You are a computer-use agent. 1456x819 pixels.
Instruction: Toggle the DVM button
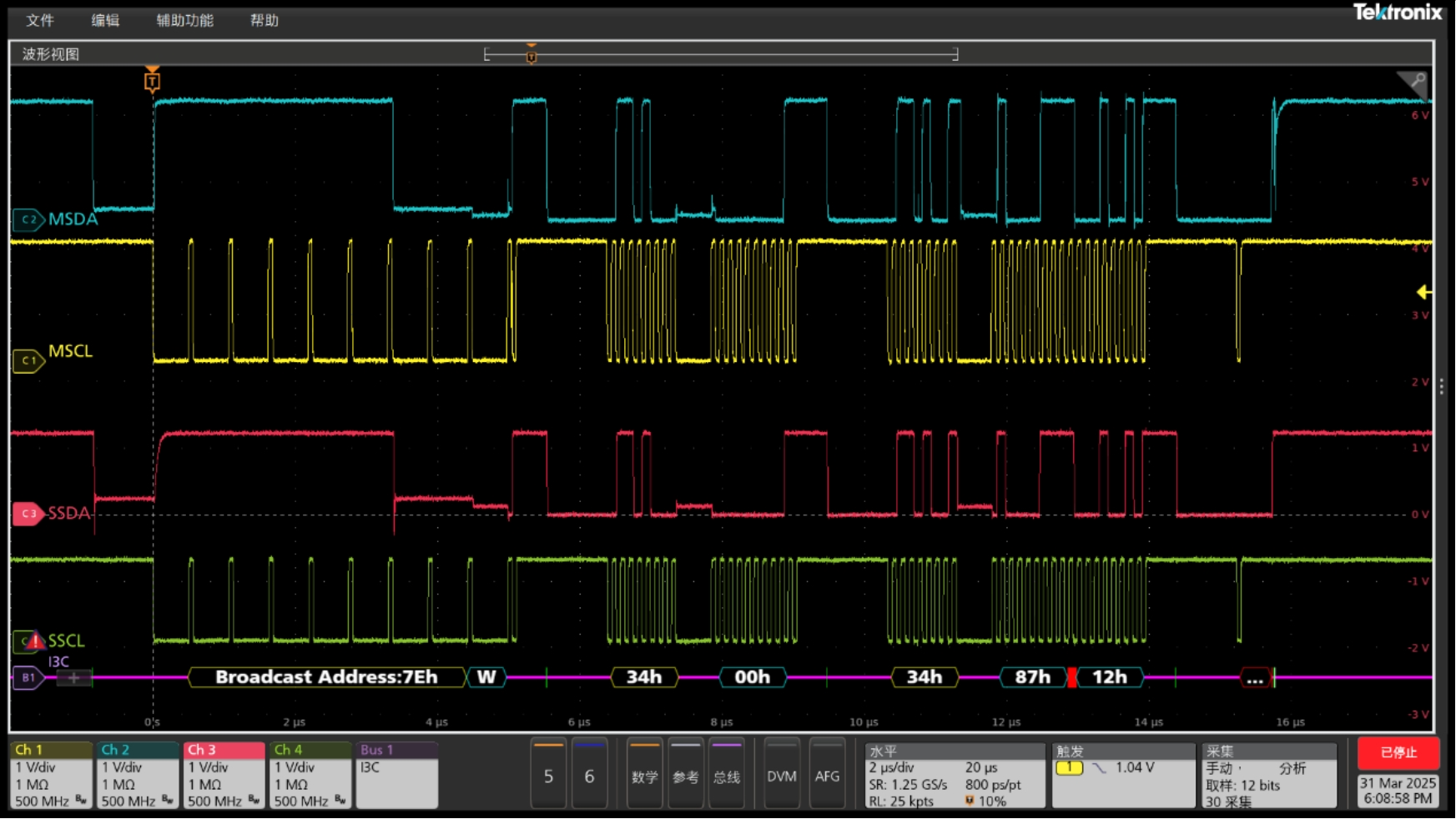click(781, 776)
